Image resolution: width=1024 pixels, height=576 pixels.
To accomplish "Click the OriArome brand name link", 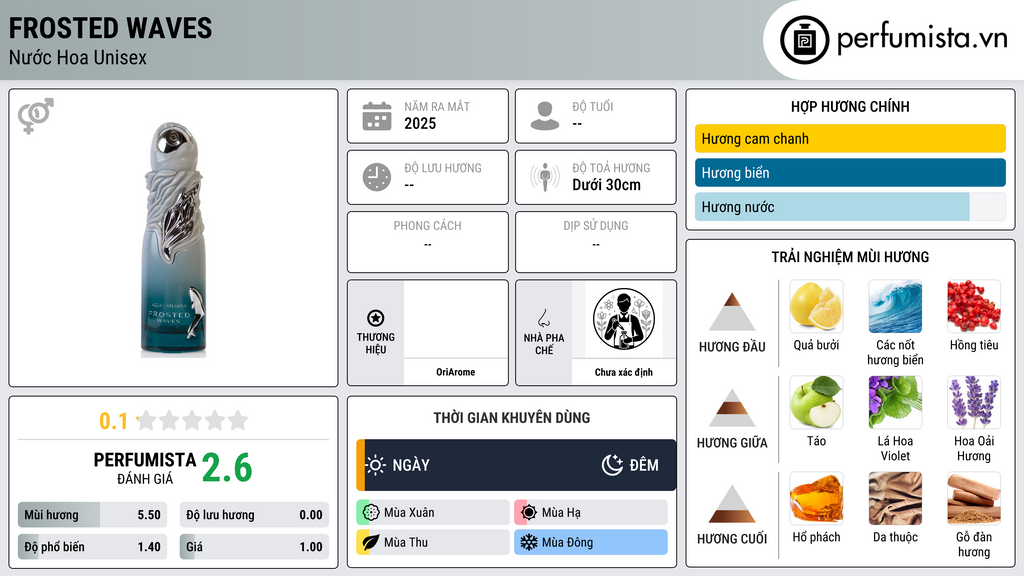I will pos(456,372).
